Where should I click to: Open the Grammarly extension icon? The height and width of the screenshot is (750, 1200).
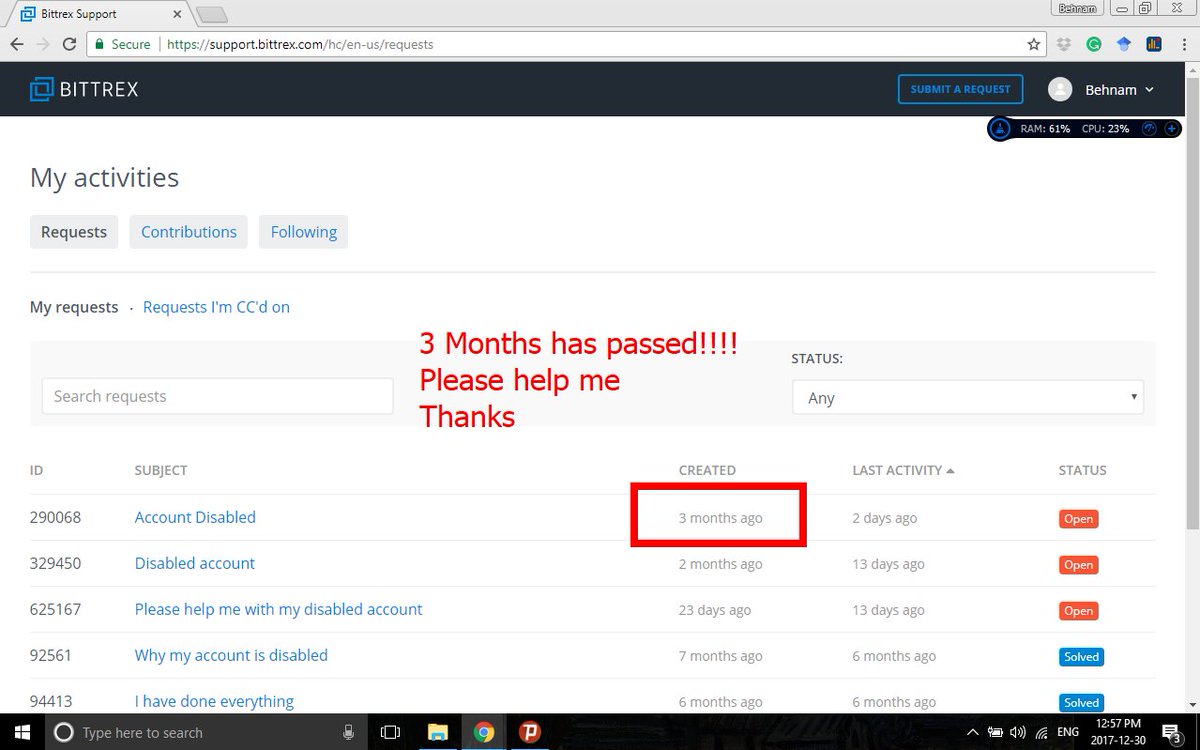[x=1094, y=44]
